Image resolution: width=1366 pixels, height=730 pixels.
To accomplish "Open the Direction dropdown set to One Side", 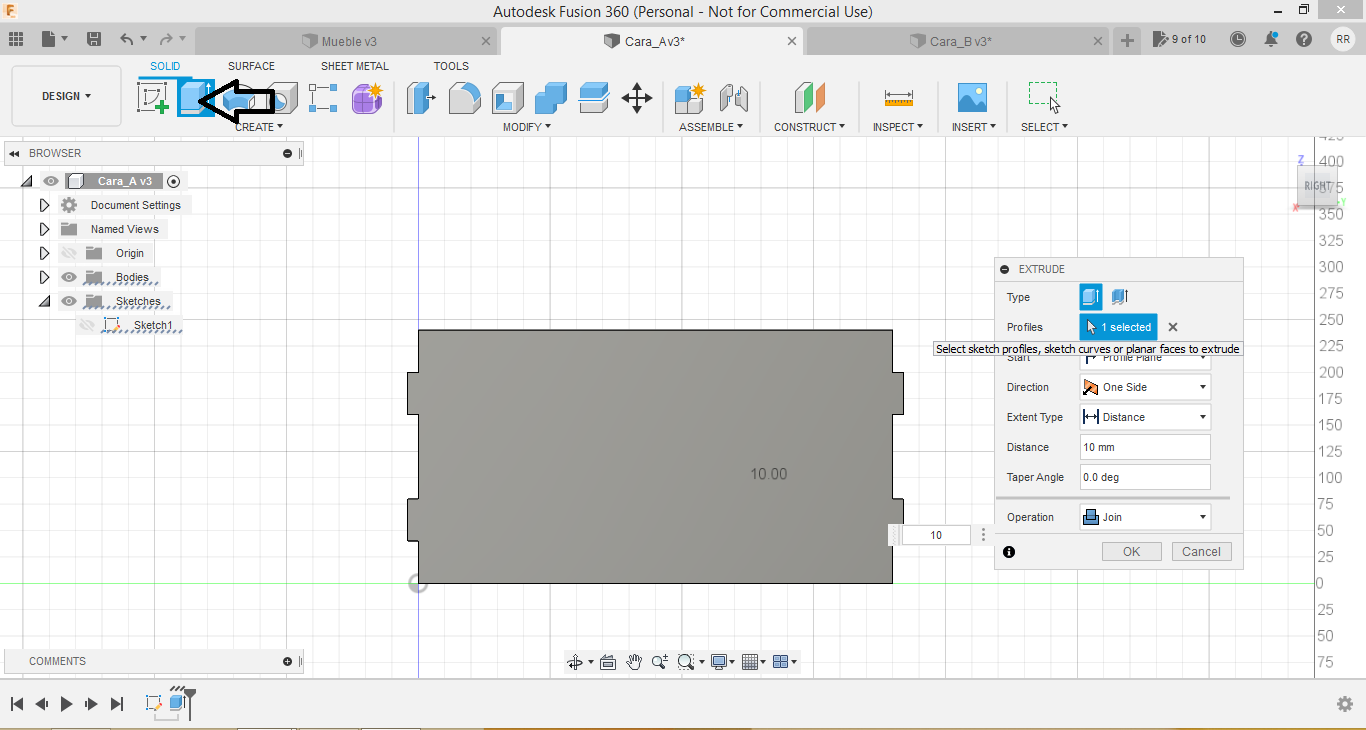I will pos(1145,387).
